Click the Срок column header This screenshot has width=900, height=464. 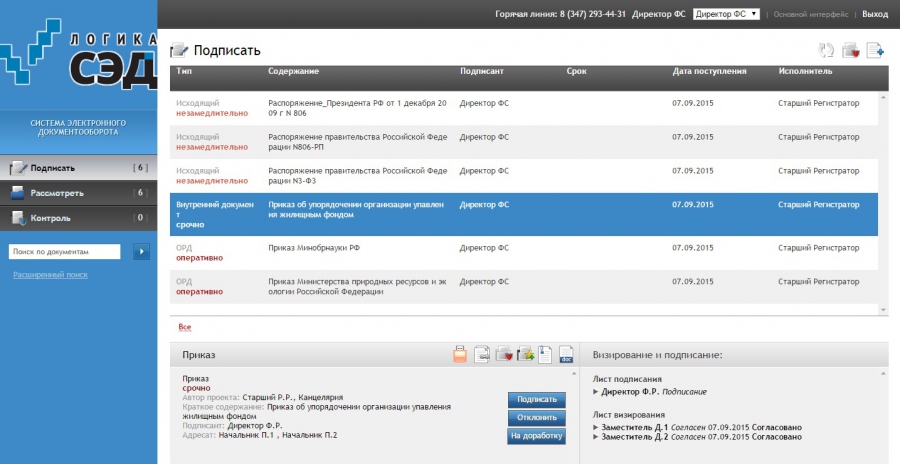pyautogui.click(x=576, y=71)
